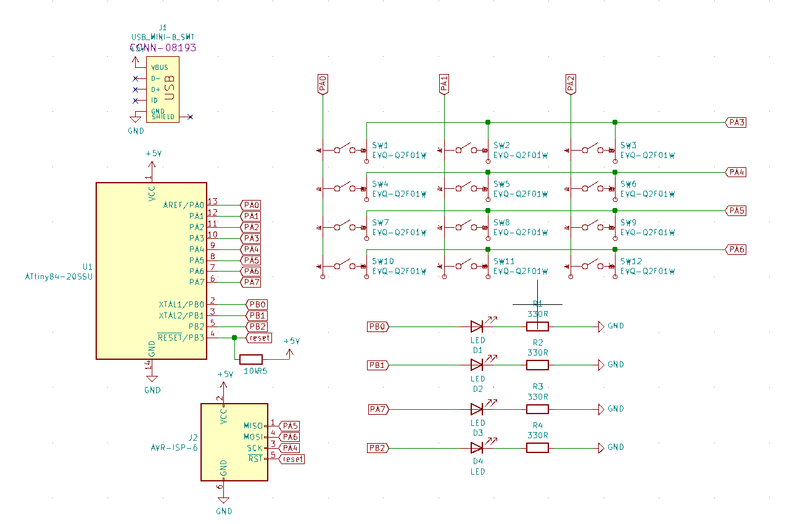Image resolution: width=800 pixels, height=524 pixels.
Task: Select LED D1 diode symbol
Action: [477, 326]
